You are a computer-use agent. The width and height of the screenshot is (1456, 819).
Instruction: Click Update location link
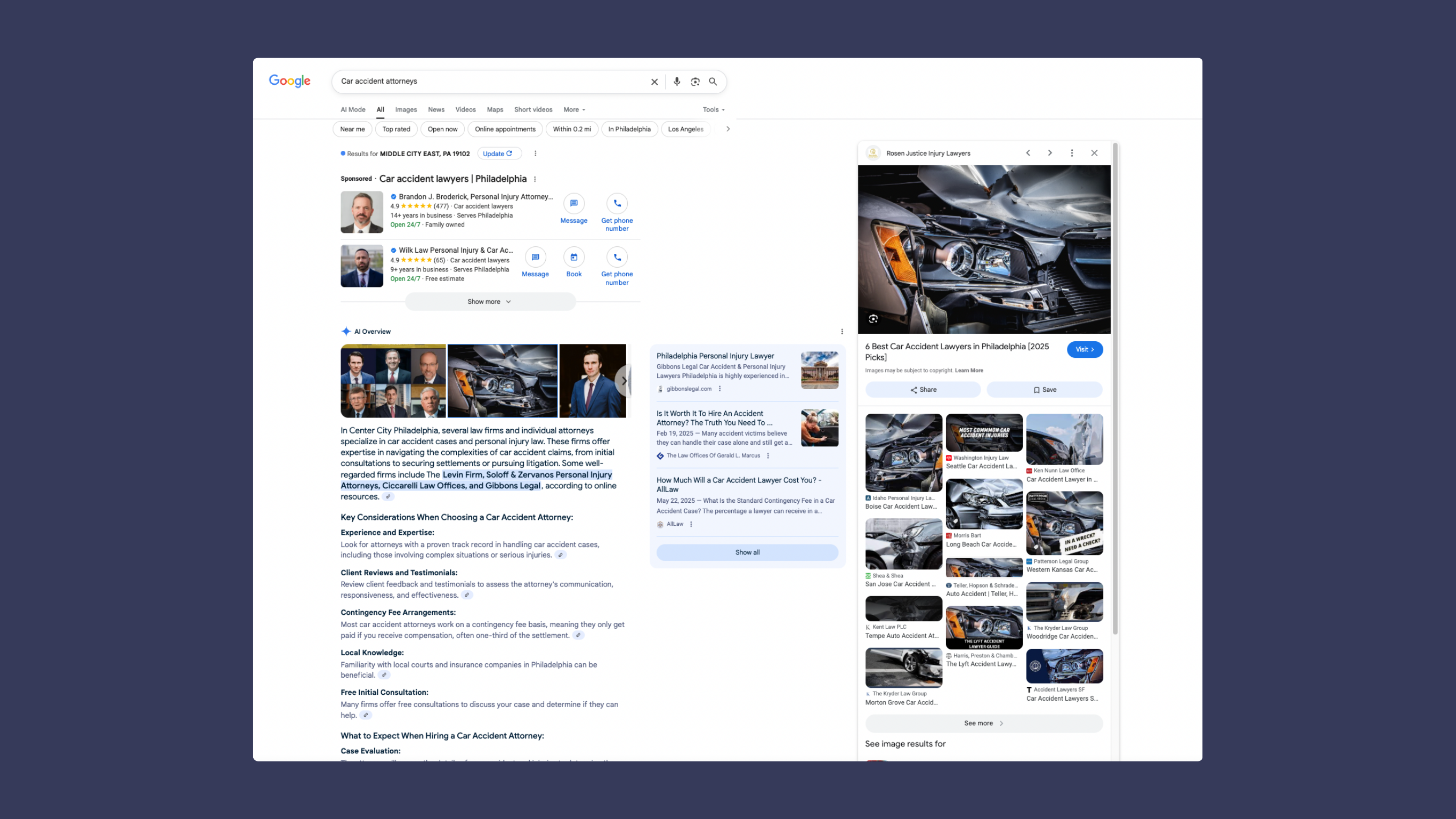pos(498,153)
